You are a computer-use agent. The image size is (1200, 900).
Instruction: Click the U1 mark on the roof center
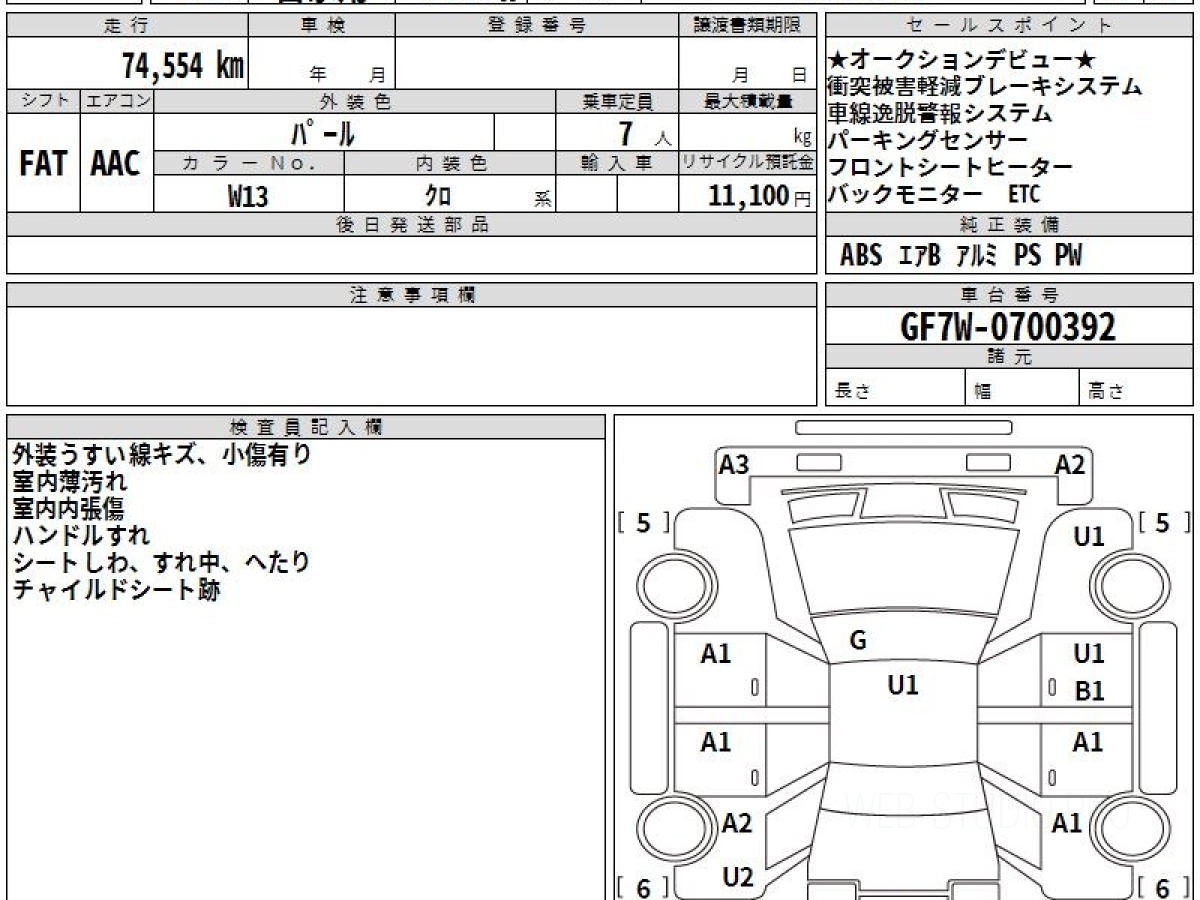[x=902, y=685]
